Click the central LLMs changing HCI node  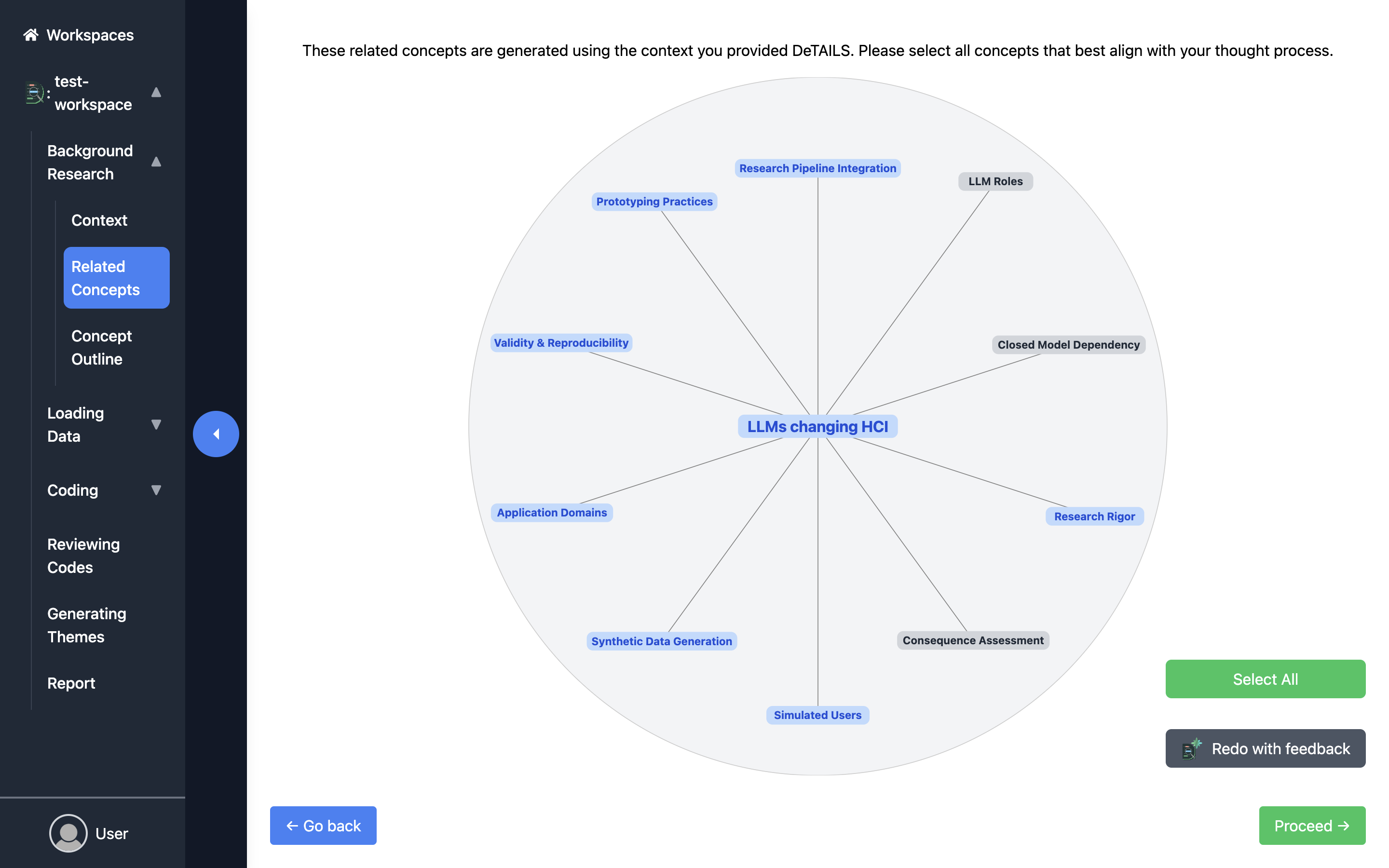[x=817, y=427]
